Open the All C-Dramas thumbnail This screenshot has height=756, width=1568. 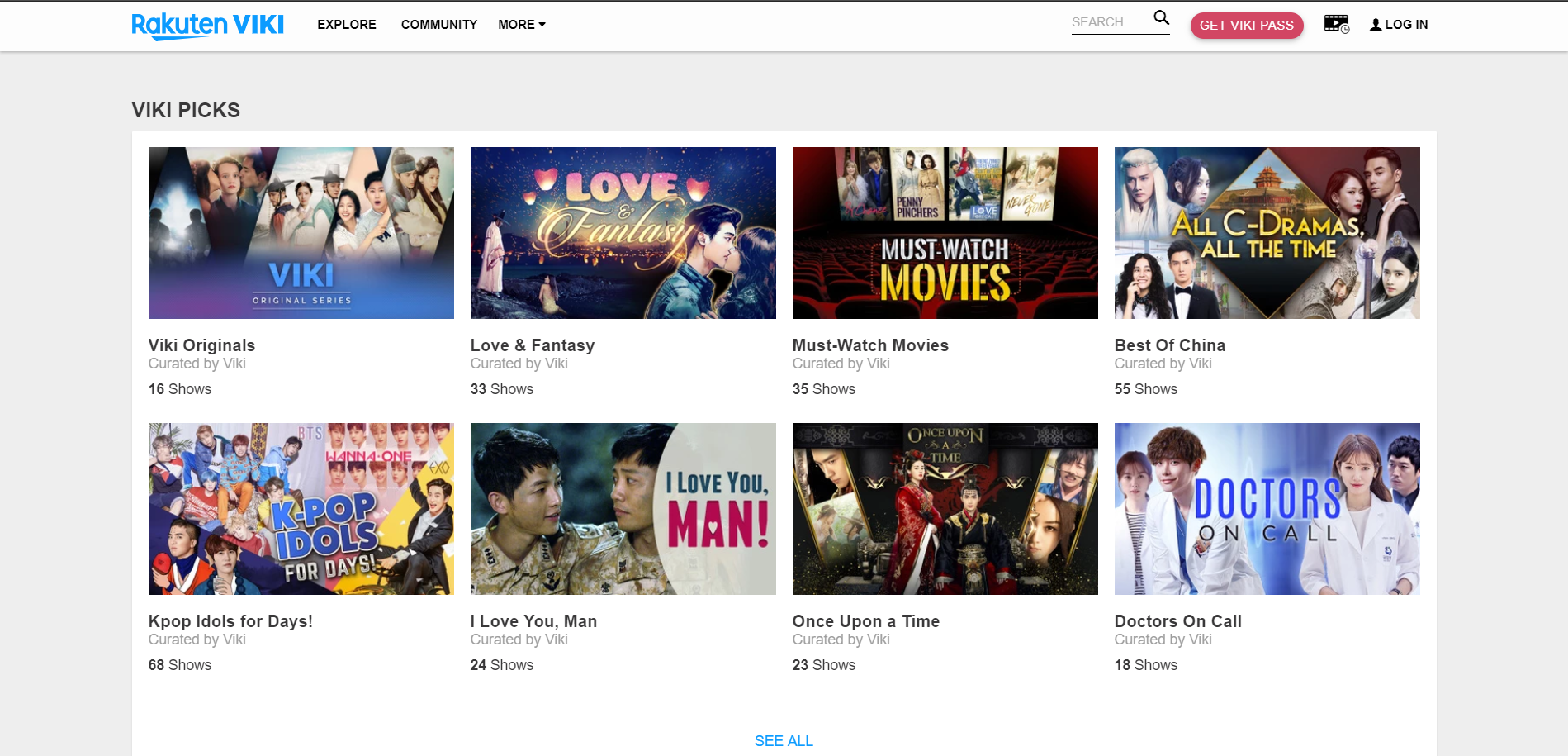coord(1267,233)
